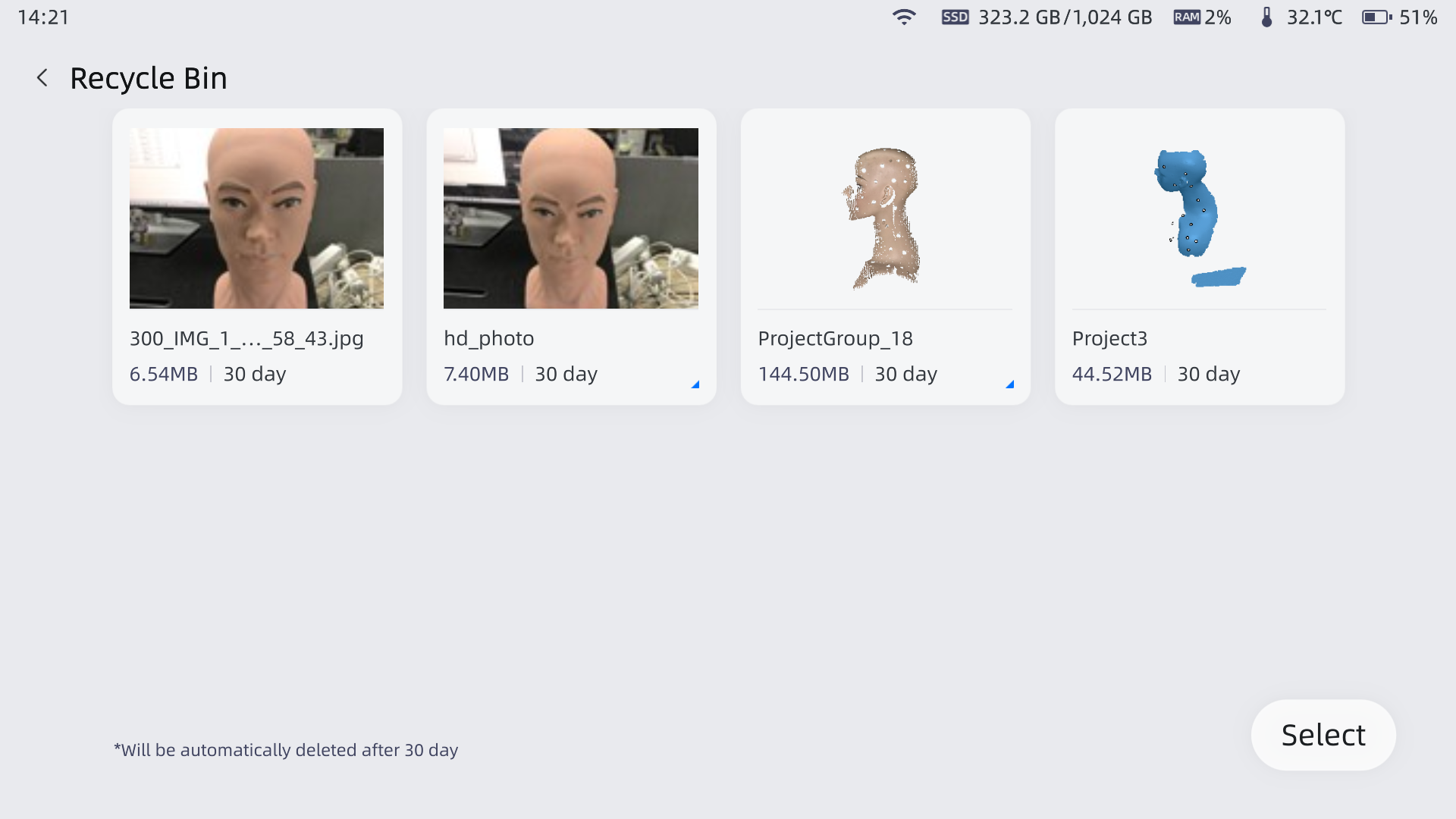Tap the Wi-Fi status icon

903,17
